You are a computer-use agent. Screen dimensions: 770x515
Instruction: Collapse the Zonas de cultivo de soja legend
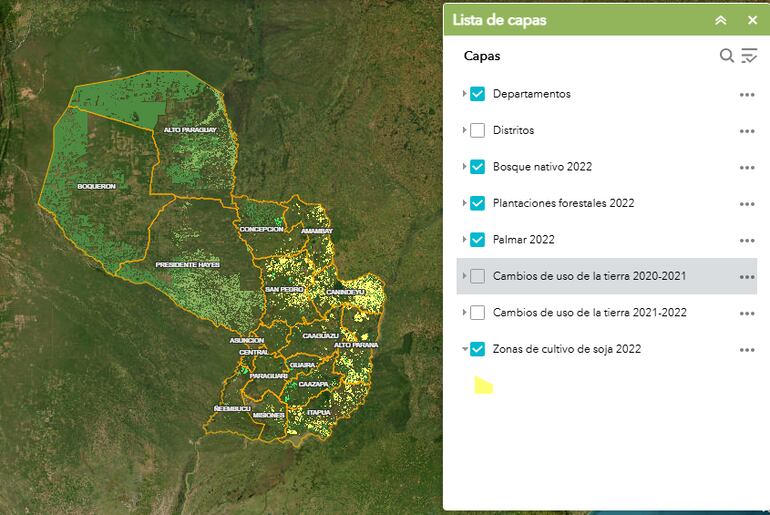click(464, 350)
